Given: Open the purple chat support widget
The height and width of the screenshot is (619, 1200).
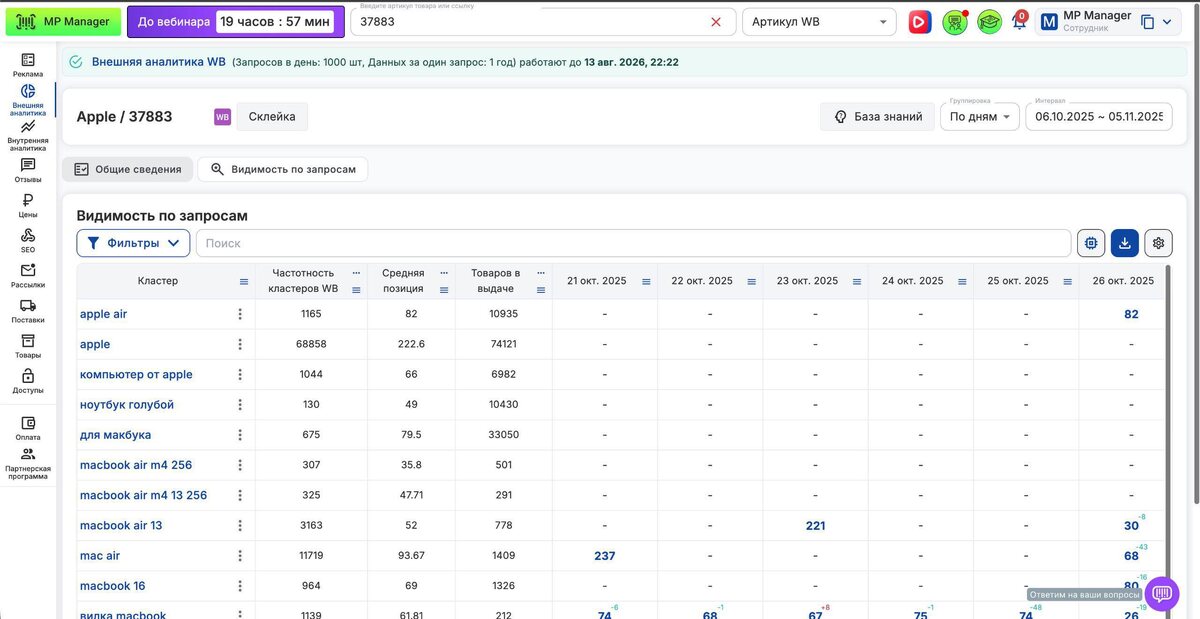Looking at the screenshot, I should coord(1161,594).
